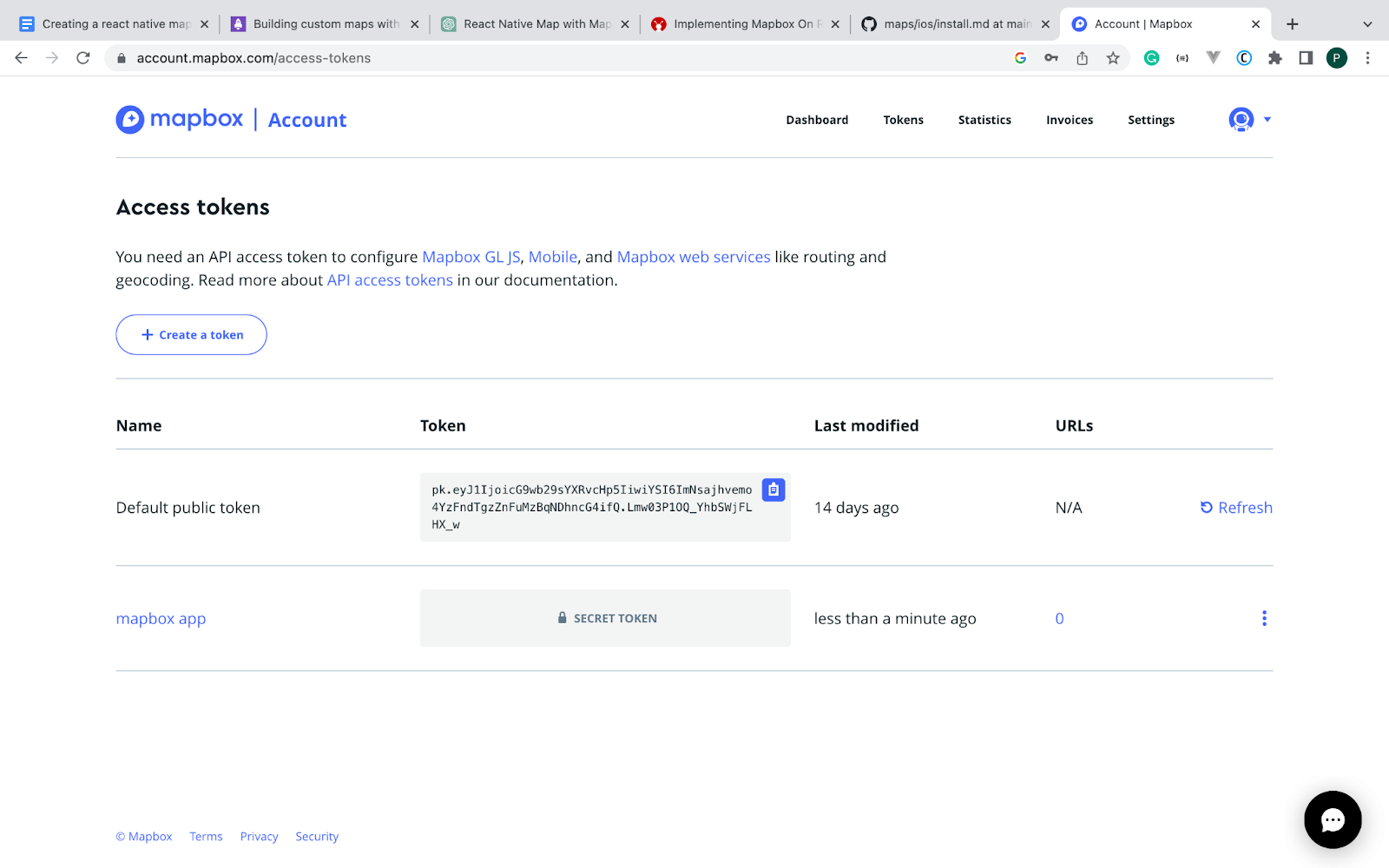1389x868 pixels.
Task: Open the live chat support bubble
Action: (1333, 819)
